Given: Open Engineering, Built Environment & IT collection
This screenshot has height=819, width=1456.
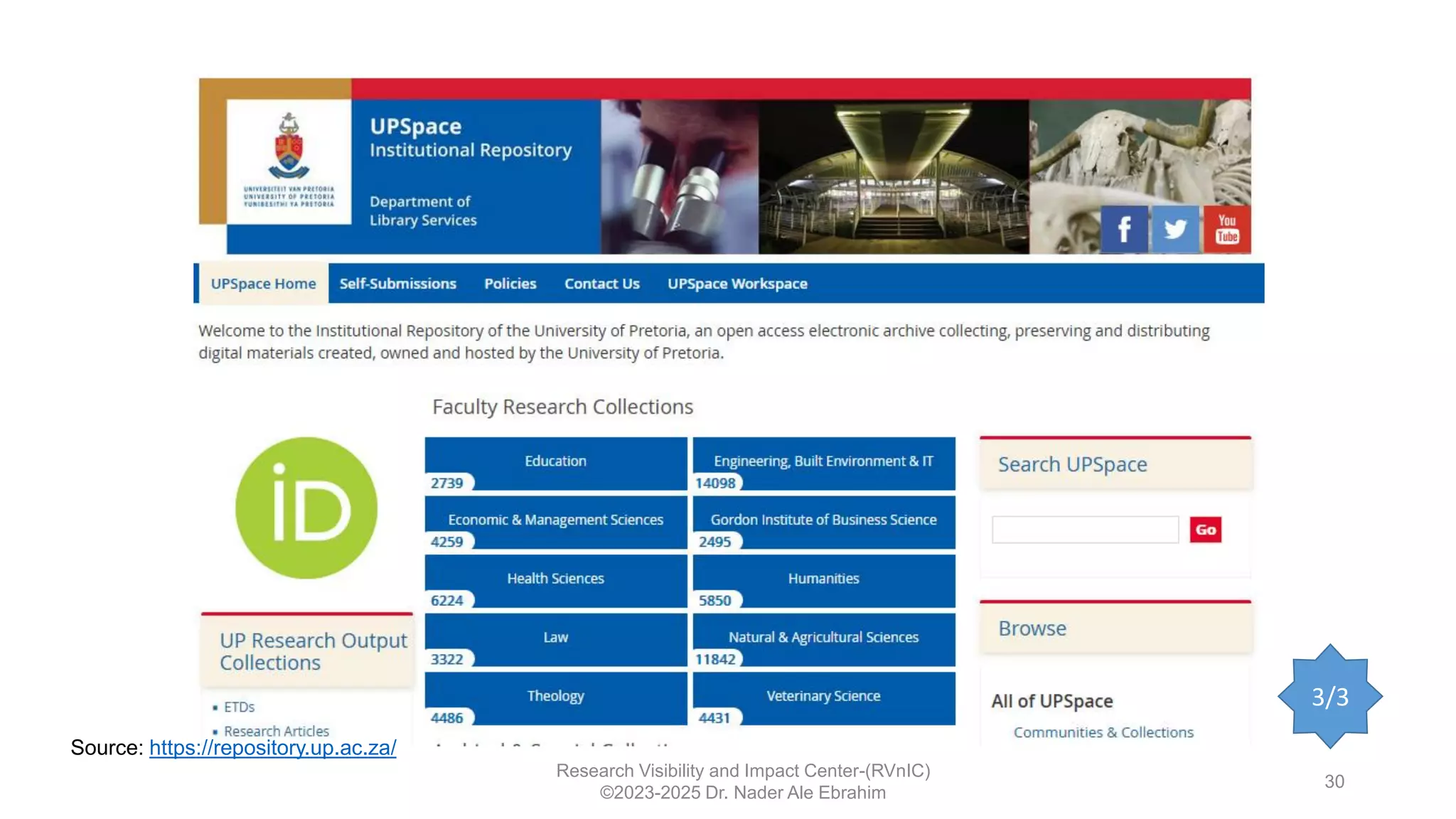Looking at the screenshot, I should (x=823, y=461).
